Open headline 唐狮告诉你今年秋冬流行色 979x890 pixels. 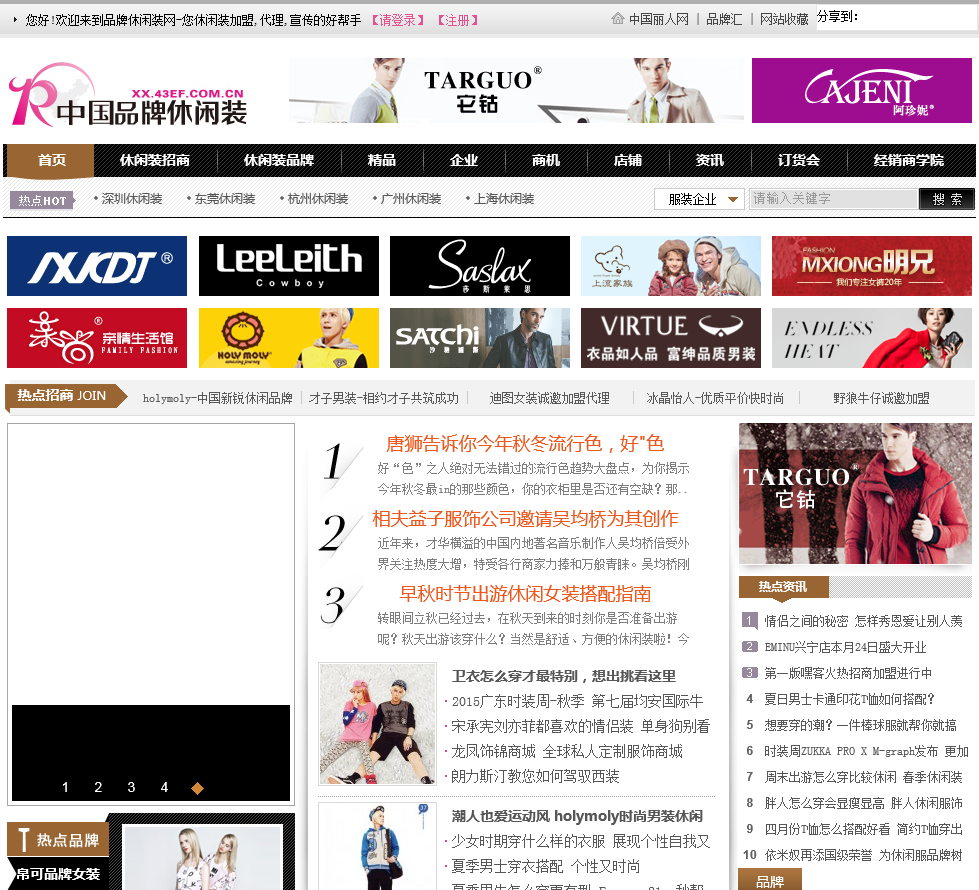pyautogui.click(x=524, y=443)
